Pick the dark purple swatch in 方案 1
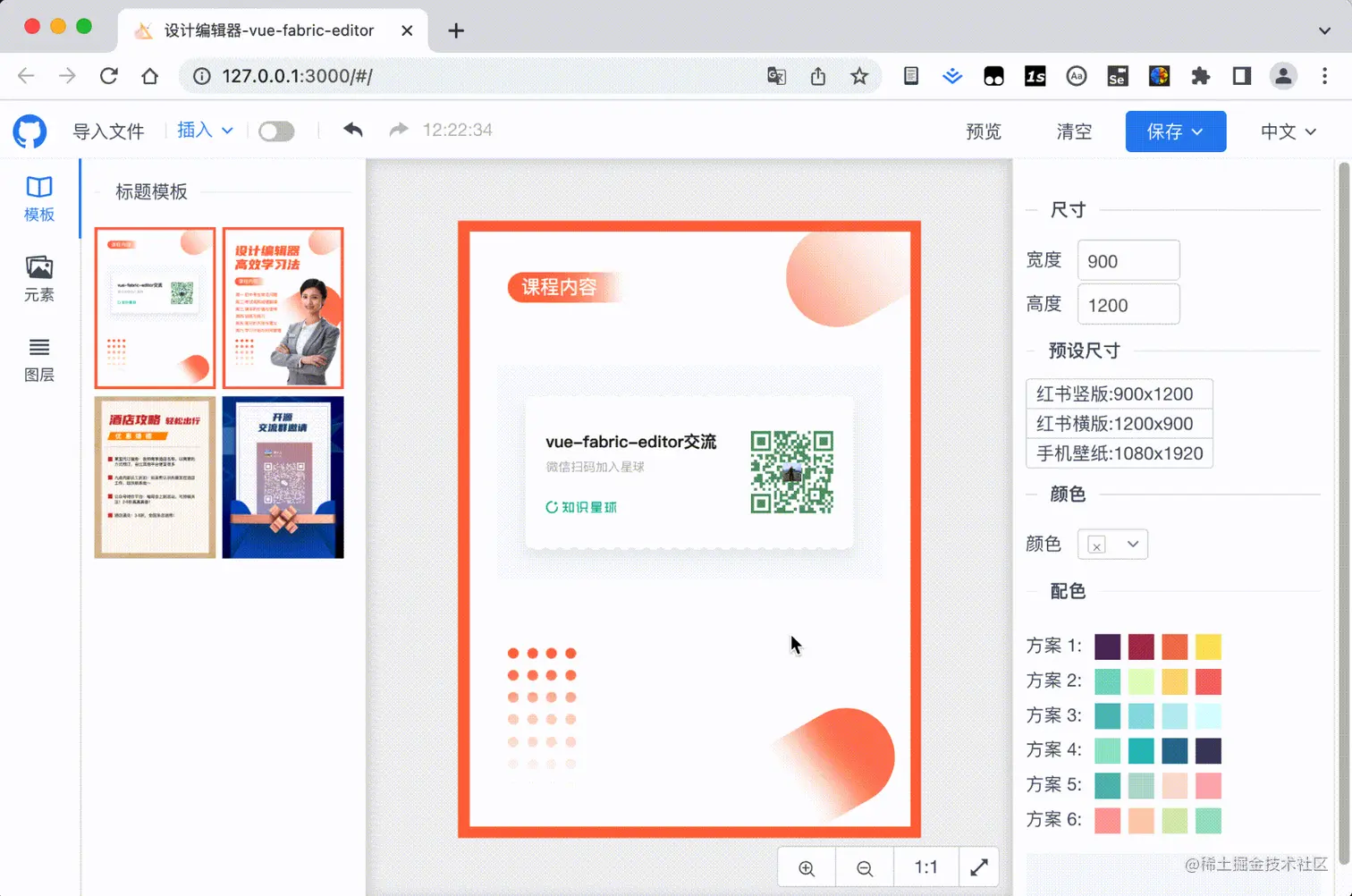The image size is (1352, 896). [1107, 647]
